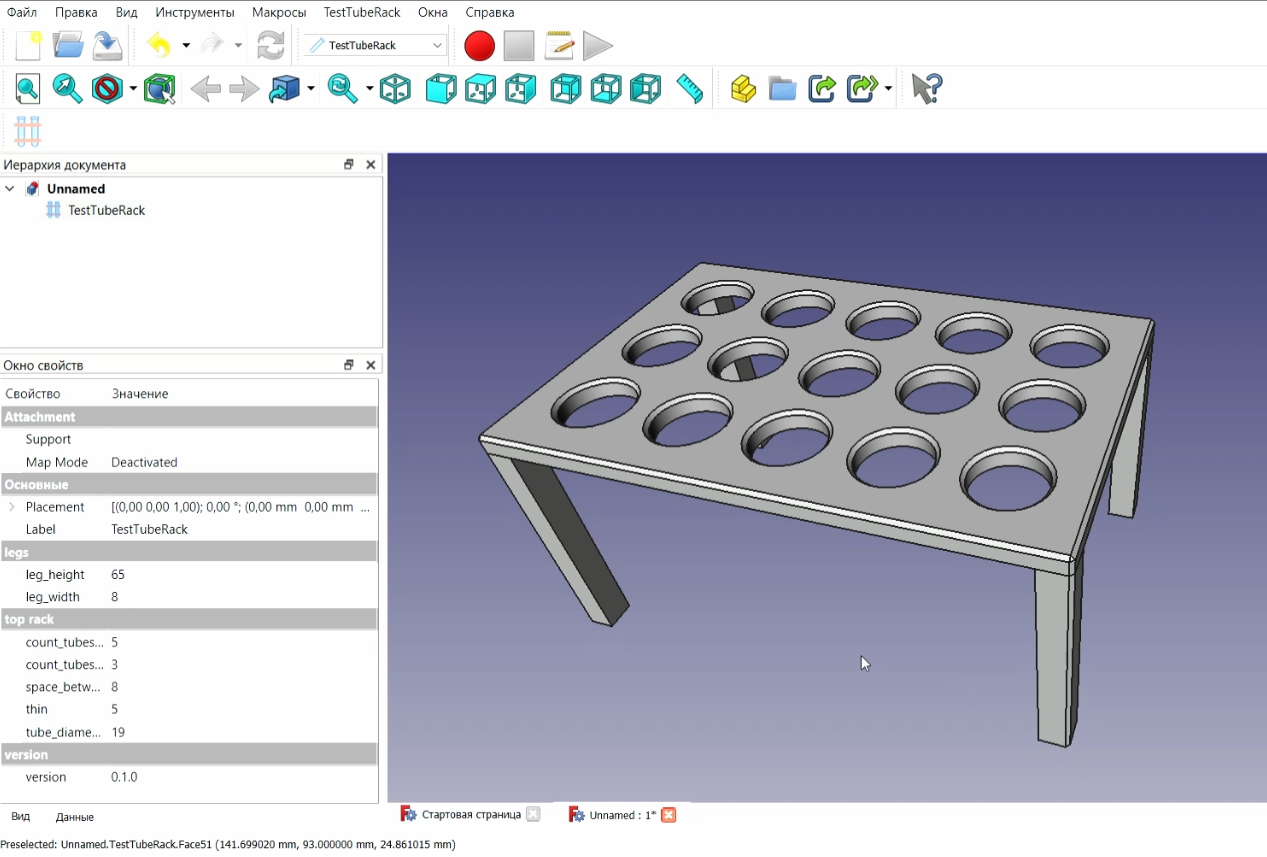
Task: Click the test tube rack creation icon
Action: 28,131
